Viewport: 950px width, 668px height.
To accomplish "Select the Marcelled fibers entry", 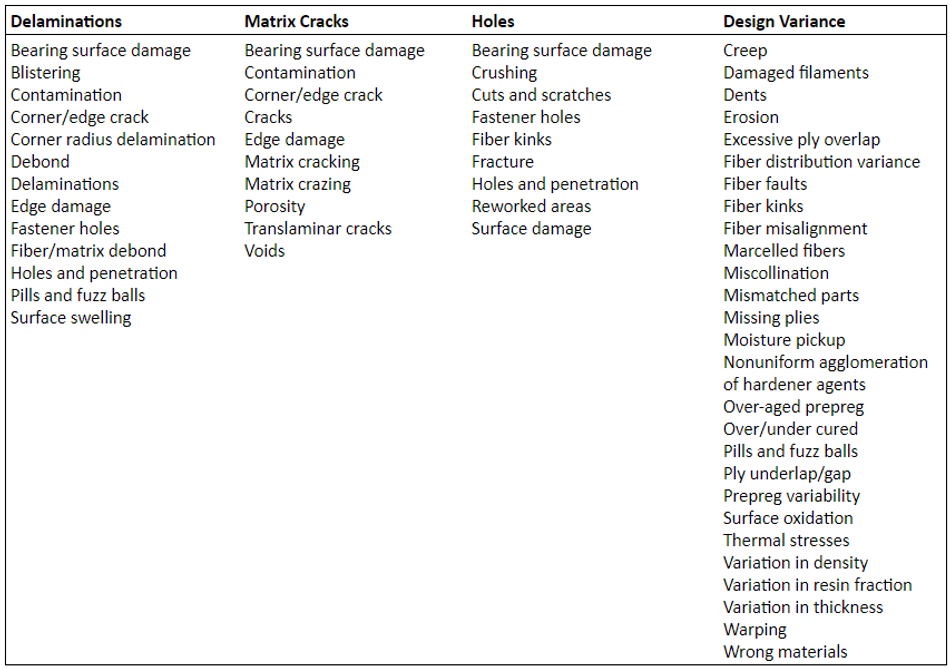I will 784,251.
